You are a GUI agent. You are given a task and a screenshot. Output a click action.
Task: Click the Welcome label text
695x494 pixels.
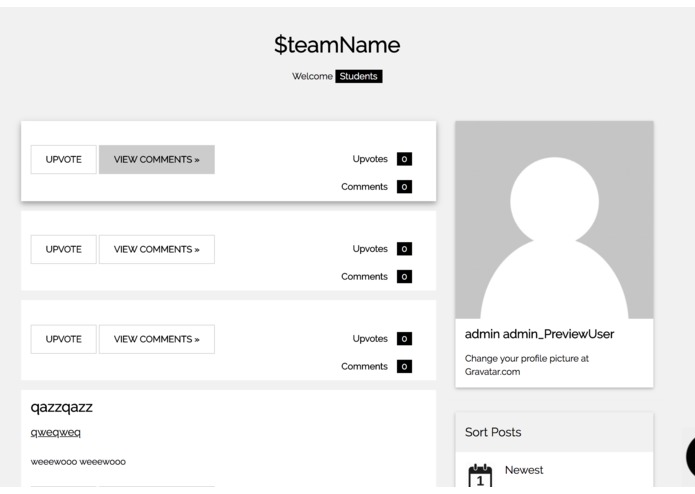[x=312, y=76]
